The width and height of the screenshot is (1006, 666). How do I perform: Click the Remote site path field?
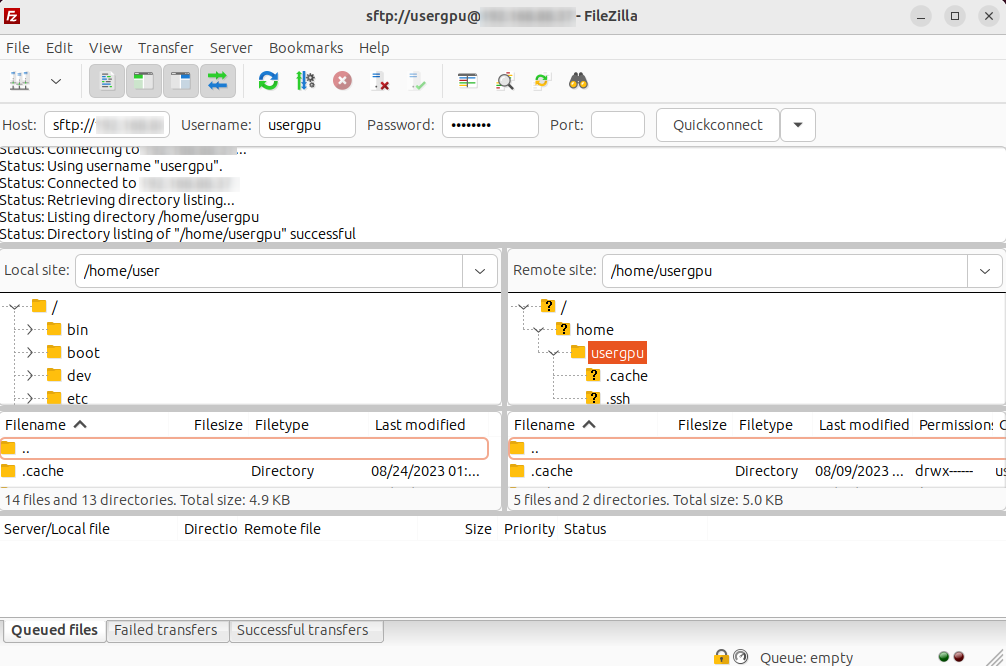[785, 271]
